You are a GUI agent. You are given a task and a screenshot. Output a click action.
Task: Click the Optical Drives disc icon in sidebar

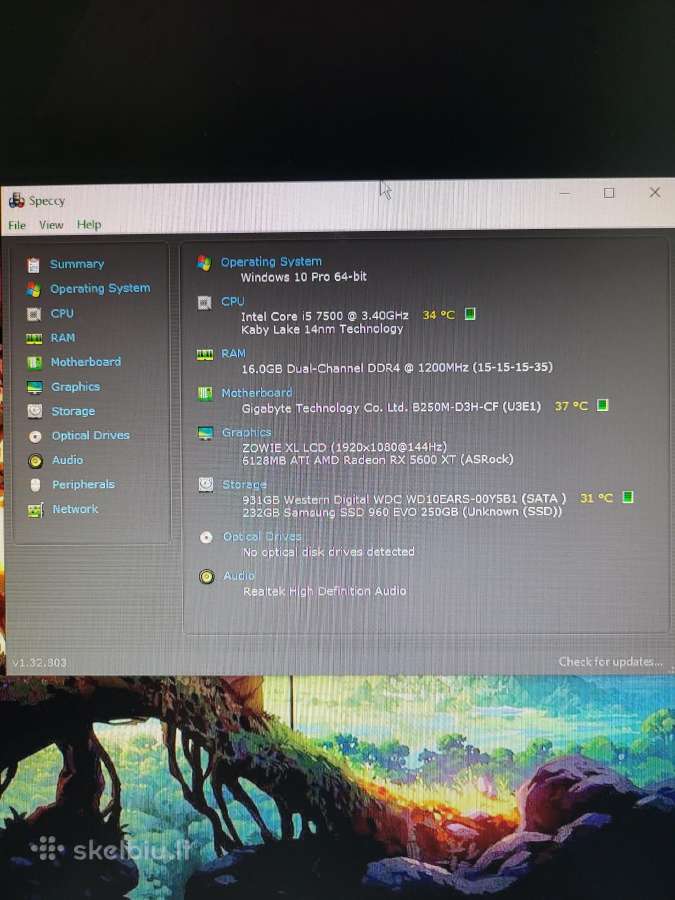(x=35, y=436)
